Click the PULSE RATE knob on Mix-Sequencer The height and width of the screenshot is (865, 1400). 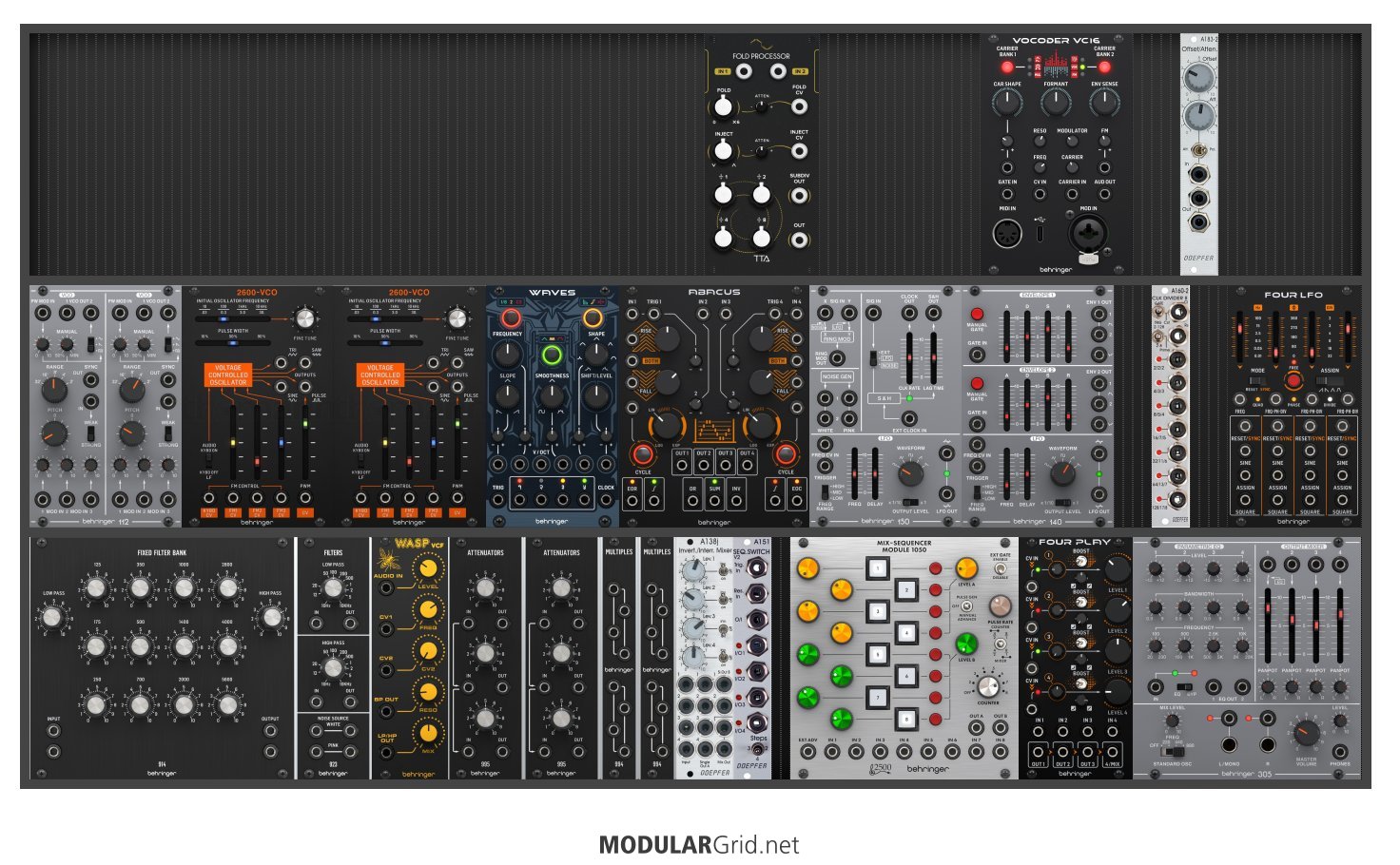[x=1001, y=606]
